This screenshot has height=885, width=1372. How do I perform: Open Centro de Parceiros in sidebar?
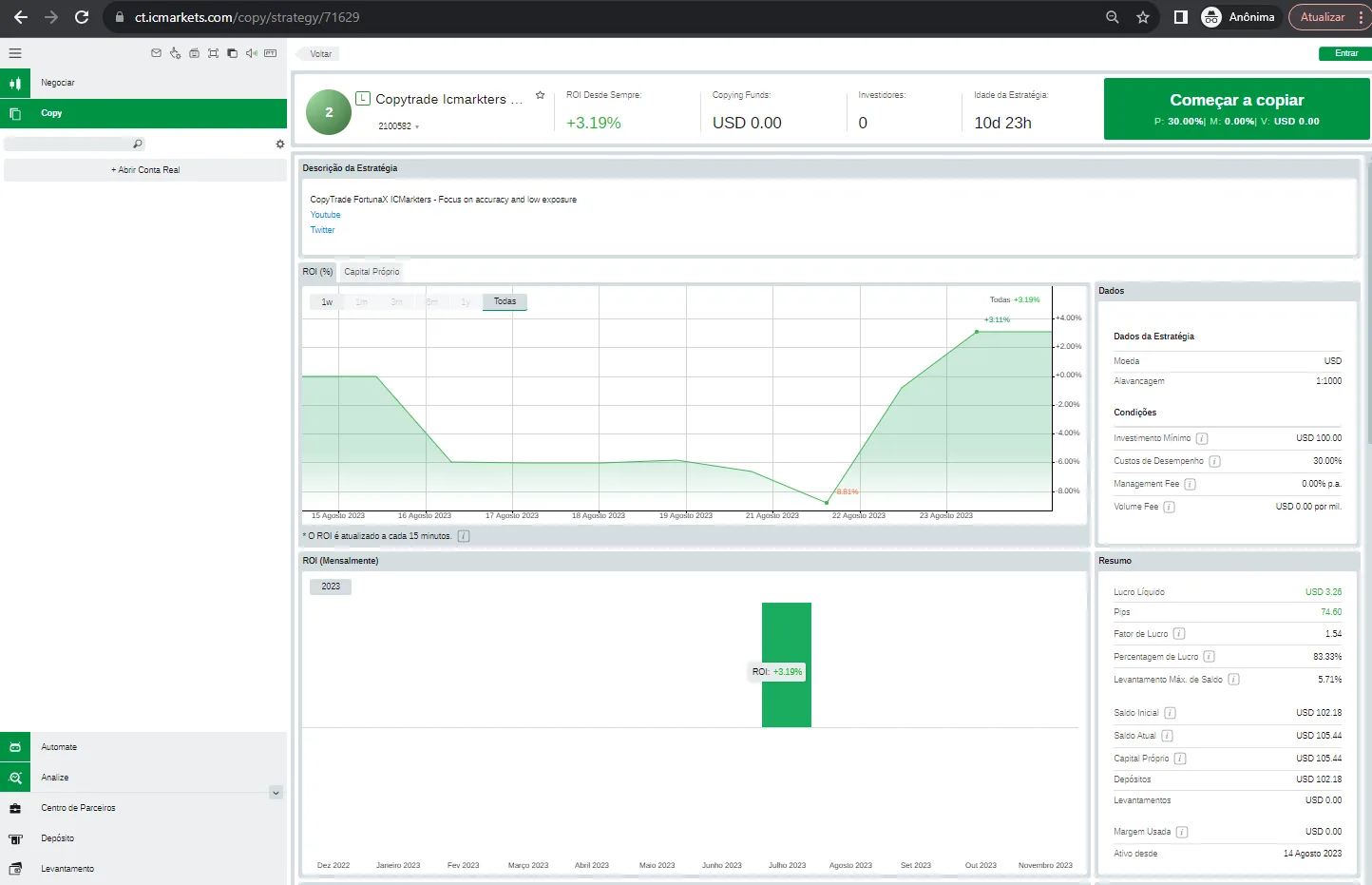(143, 808)
